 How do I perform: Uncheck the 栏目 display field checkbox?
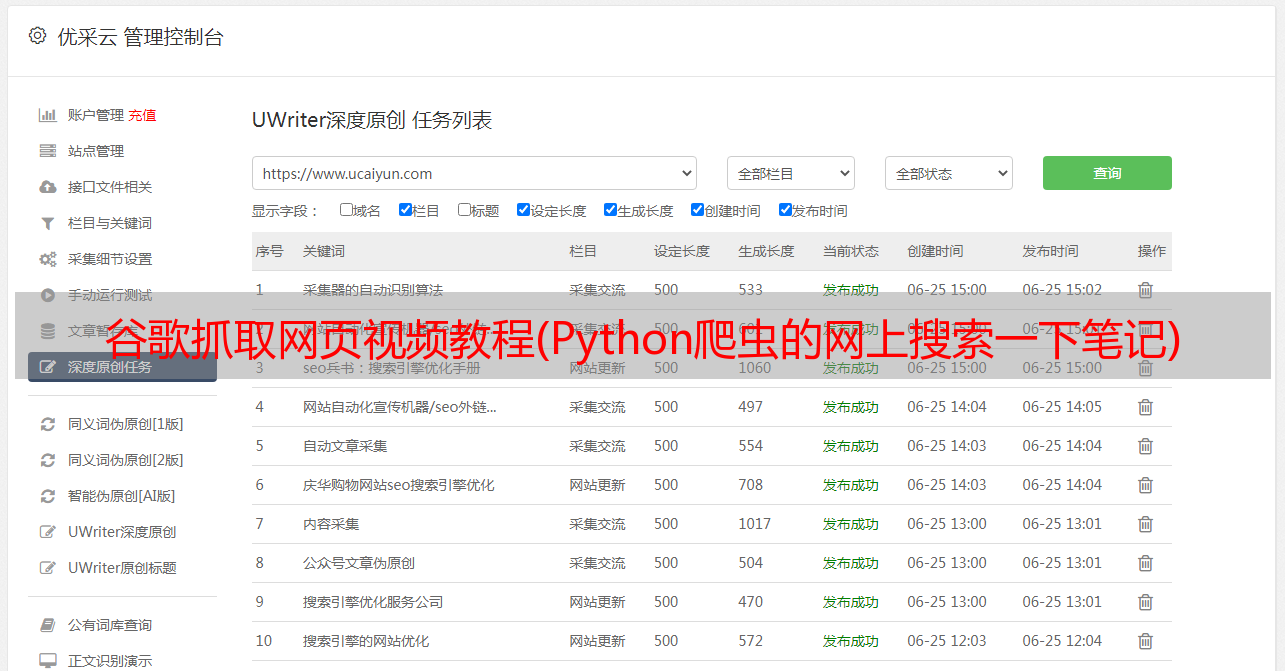pyautogui.click(x=405, y=210)
